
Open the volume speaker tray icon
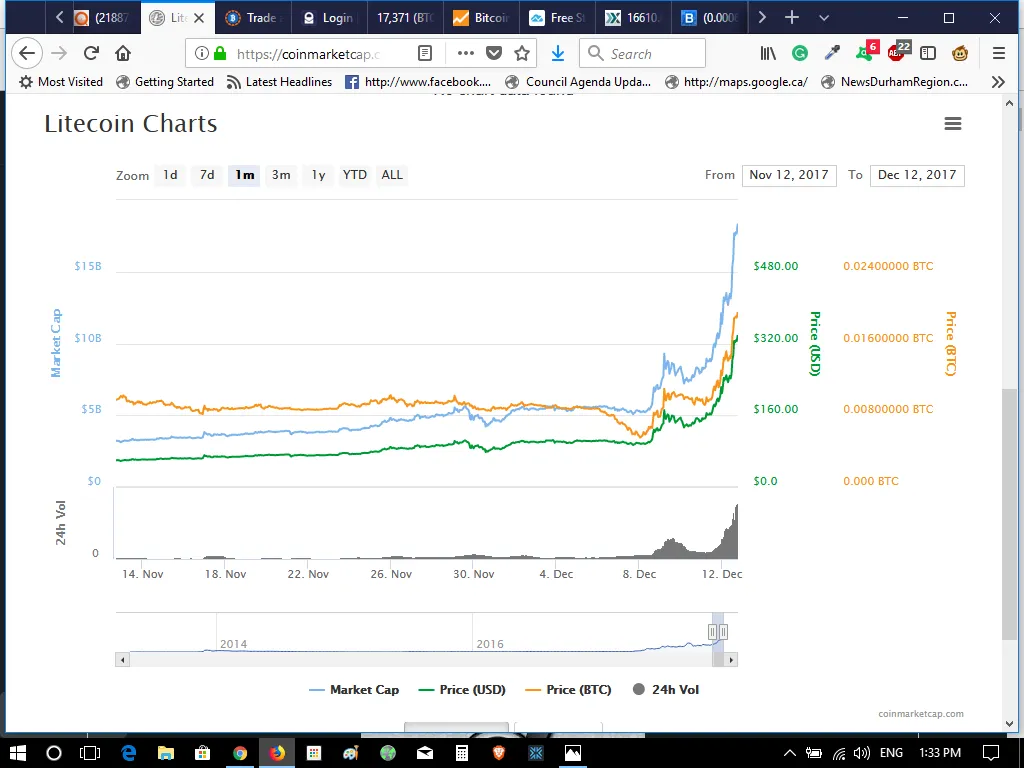click(861, 753)
